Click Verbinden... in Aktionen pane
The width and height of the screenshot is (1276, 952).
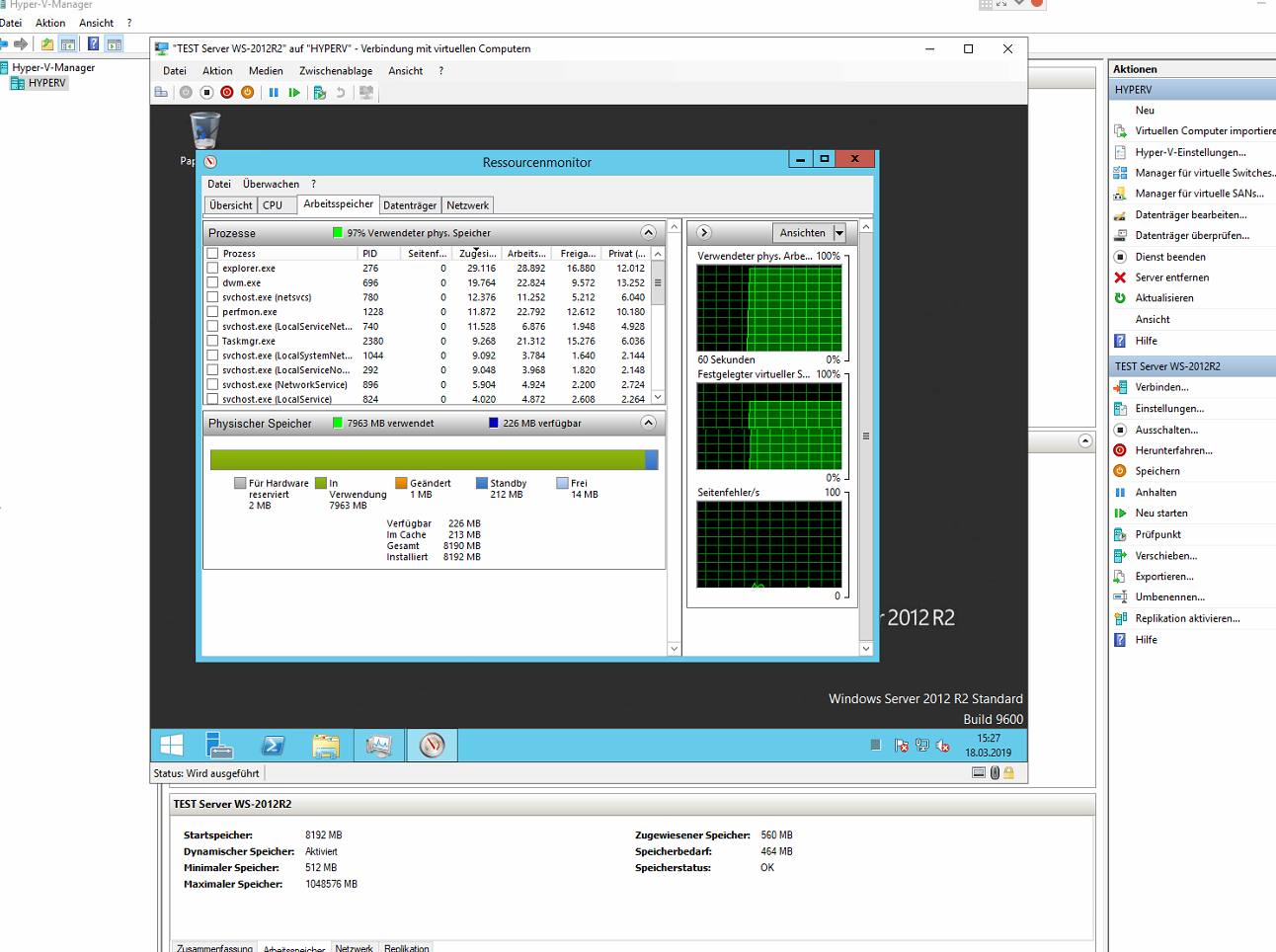click(x=1161, y=387)
